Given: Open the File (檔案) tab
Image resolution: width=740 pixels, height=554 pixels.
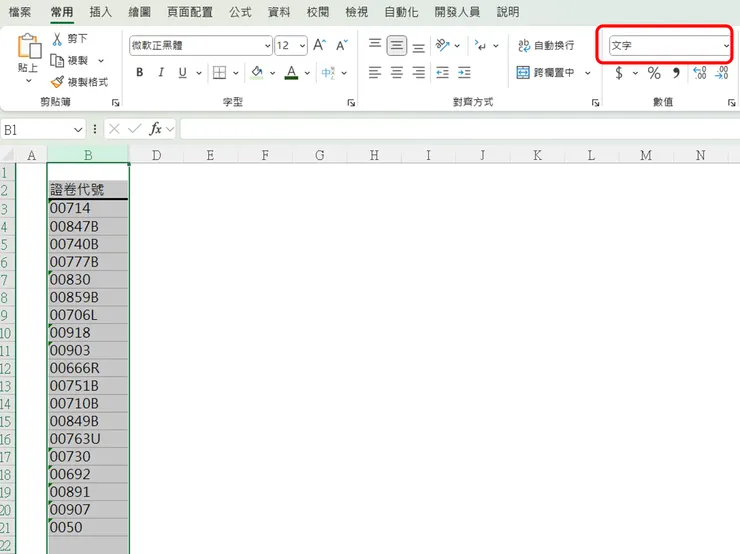Looking at the screenshot, I should [20, 12].
